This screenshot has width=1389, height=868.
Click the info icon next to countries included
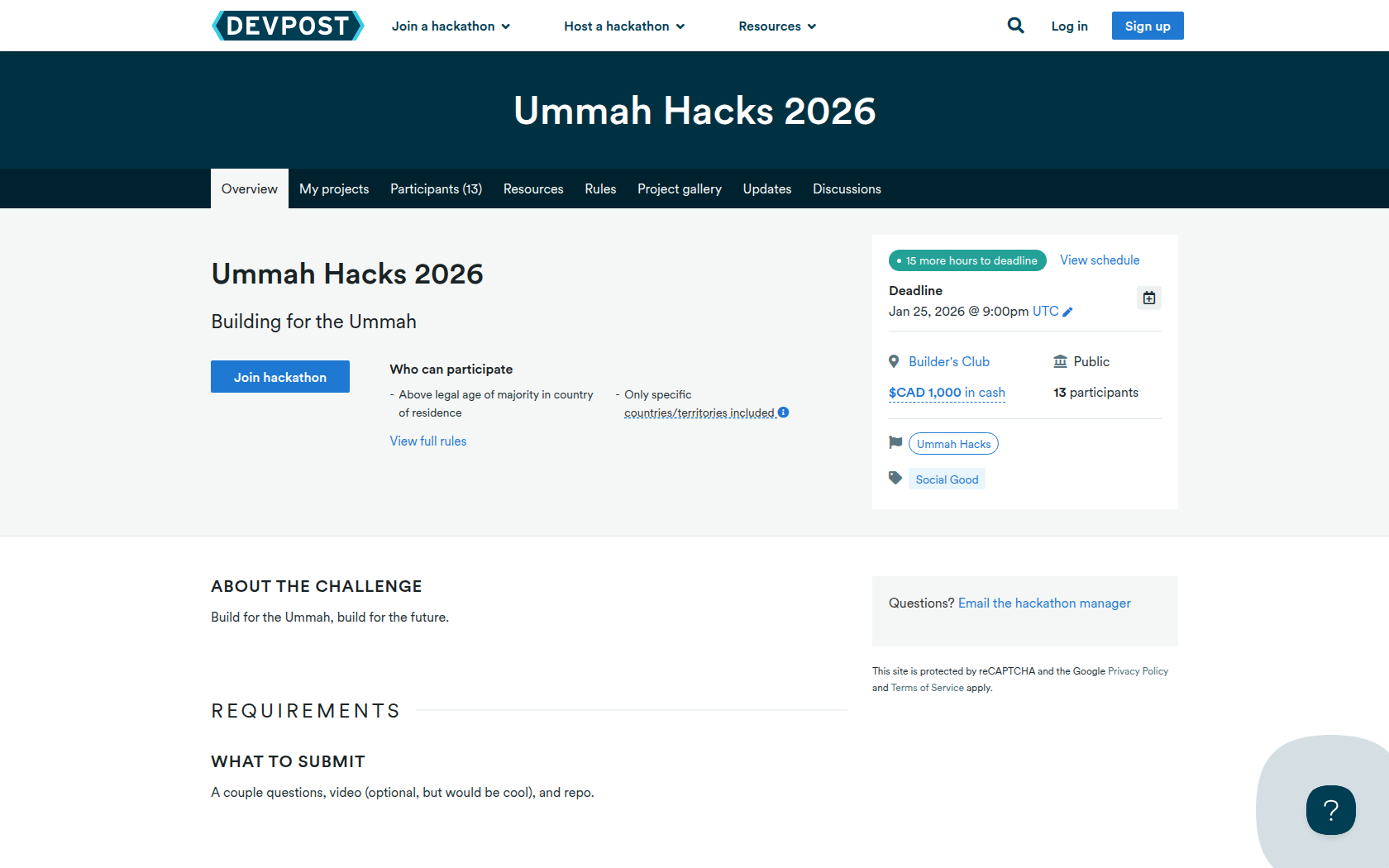click(783, 413)
